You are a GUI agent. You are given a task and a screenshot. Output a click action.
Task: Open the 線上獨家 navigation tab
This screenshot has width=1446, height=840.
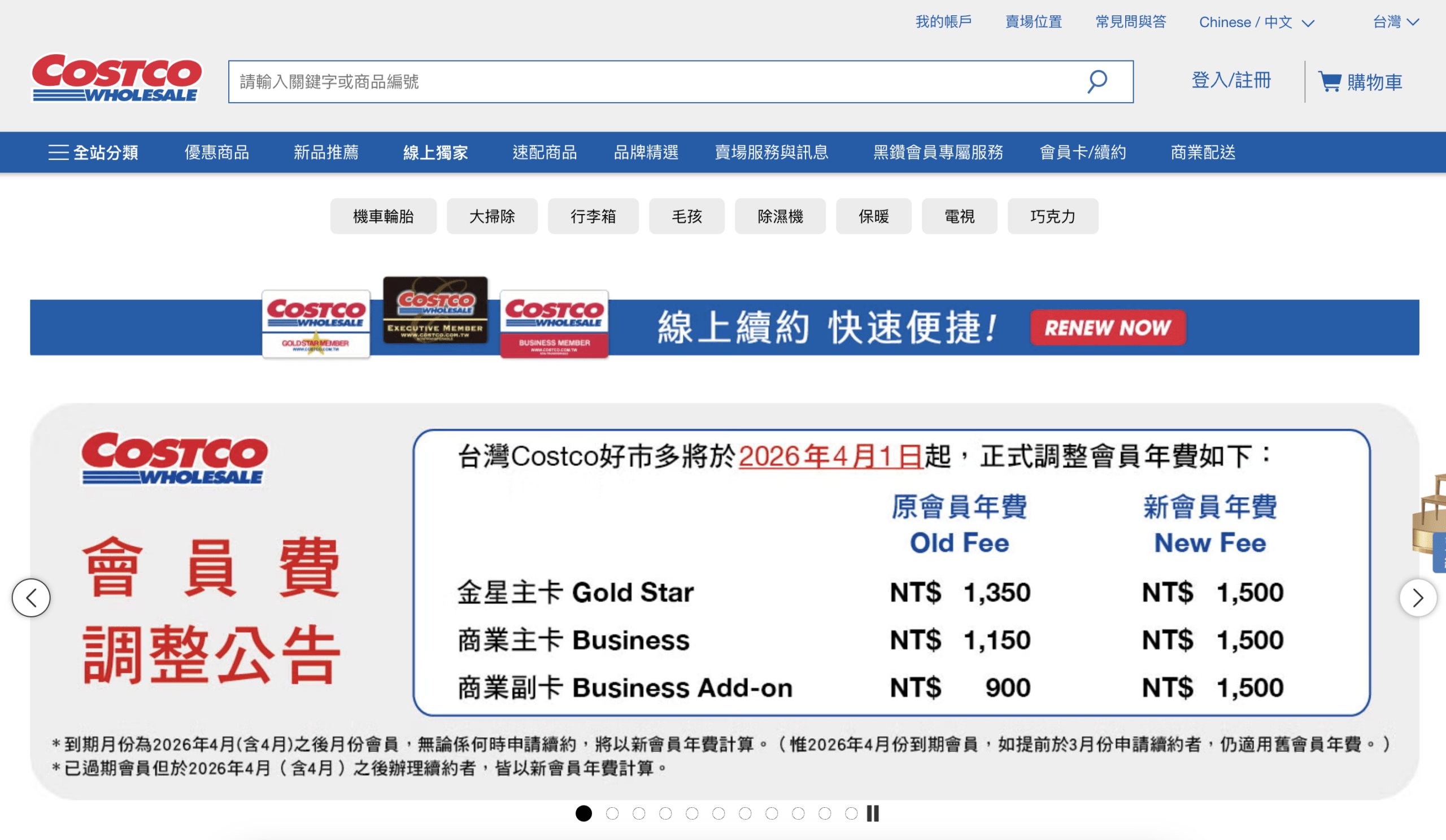(x=435, y=152)
